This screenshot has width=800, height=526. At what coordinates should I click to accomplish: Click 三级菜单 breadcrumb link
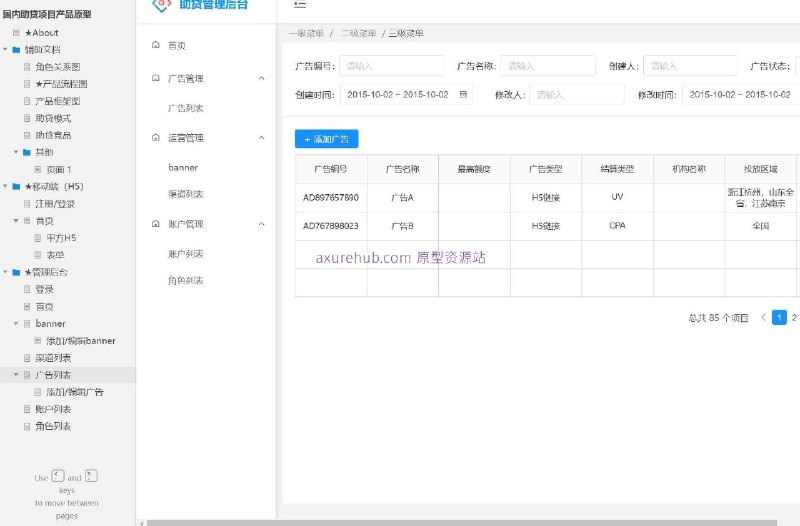pos(406,33)
